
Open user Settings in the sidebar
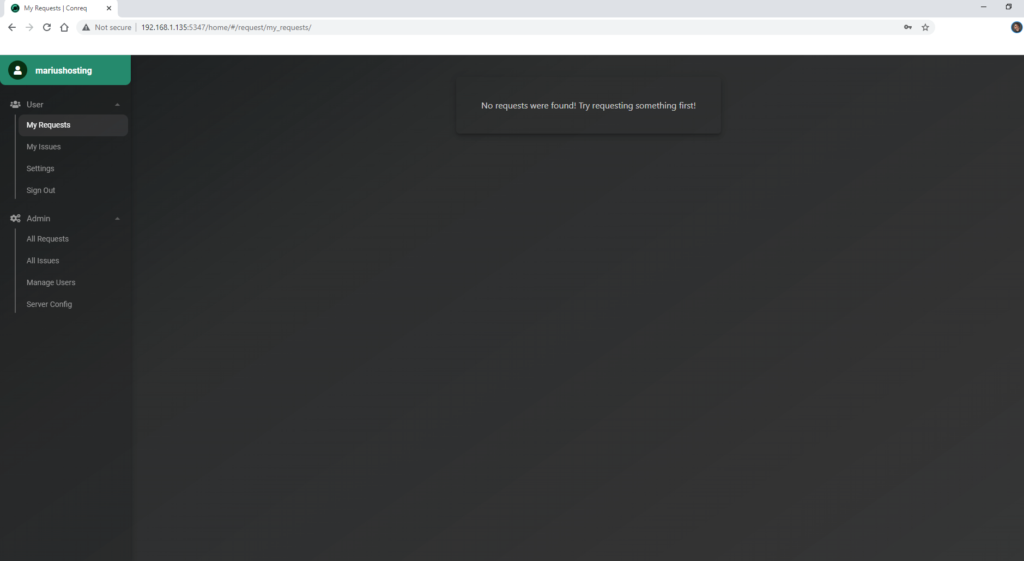(x=40, y=169)
